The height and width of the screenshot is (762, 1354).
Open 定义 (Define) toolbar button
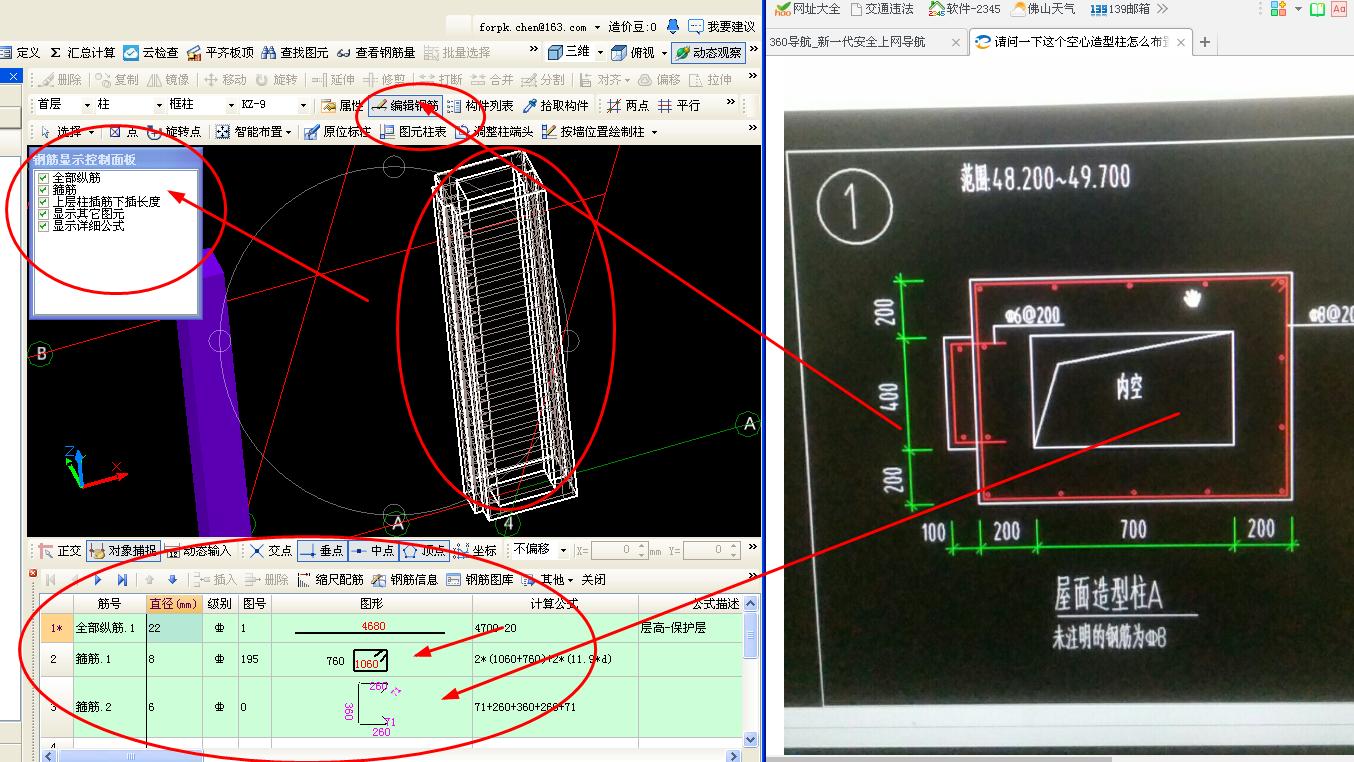(x=20, y=52)
